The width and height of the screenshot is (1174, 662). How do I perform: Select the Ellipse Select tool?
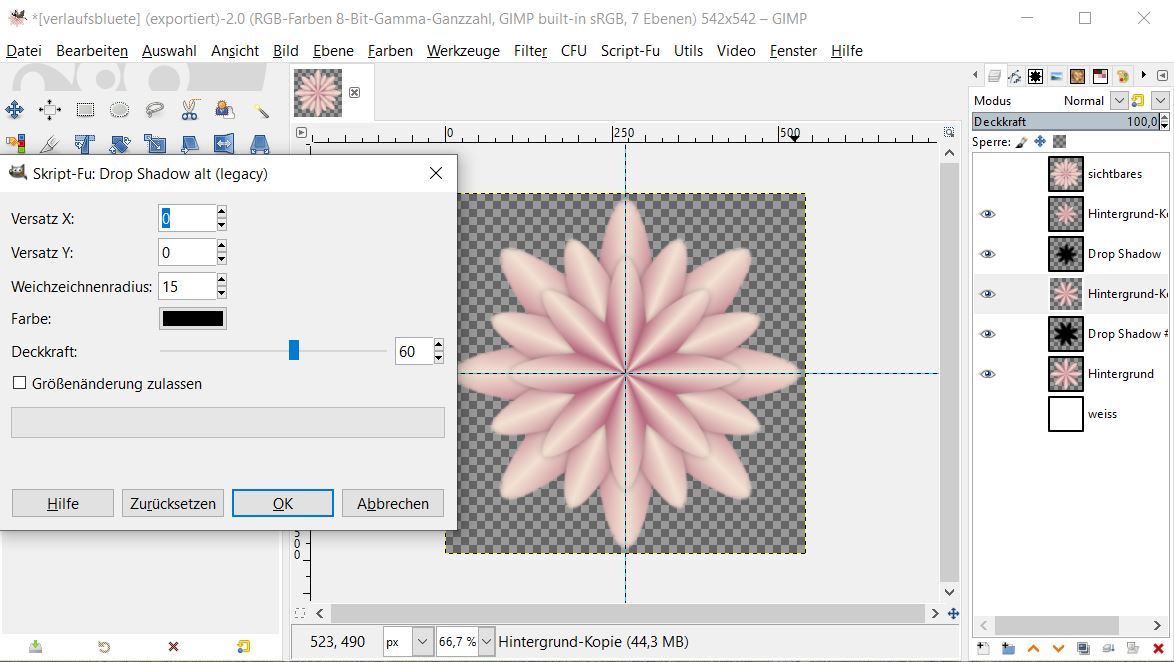pos(119,110)
